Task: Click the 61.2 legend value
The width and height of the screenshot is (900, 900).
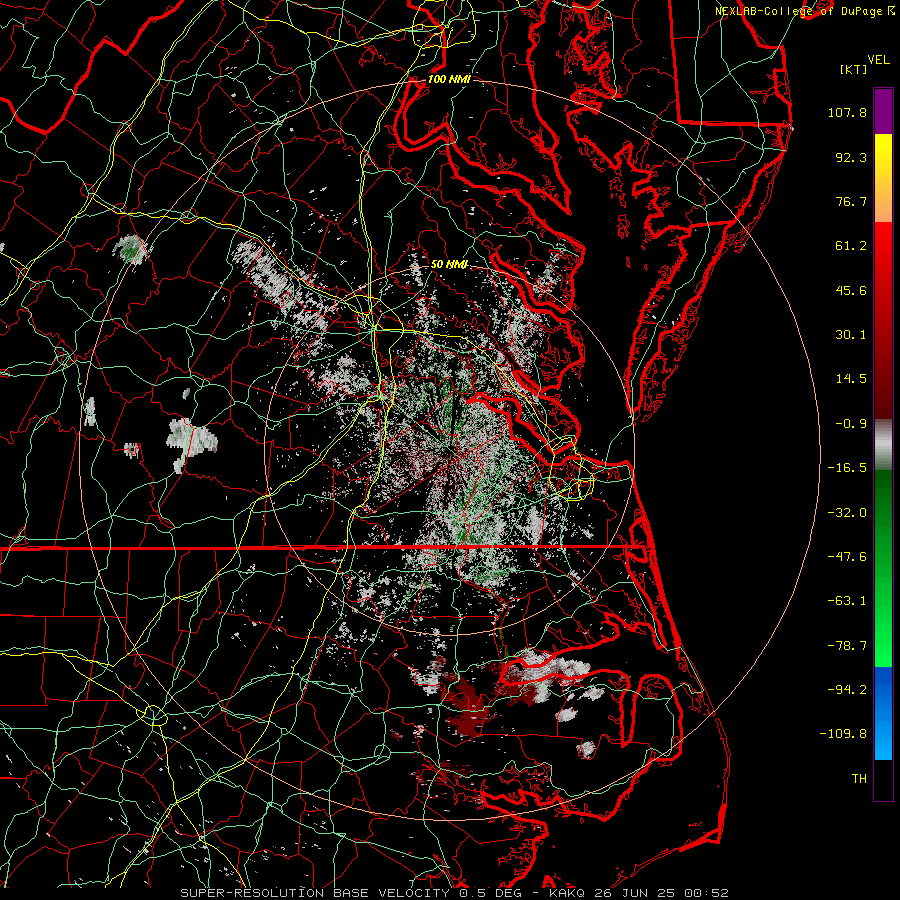Action: [851, 246]
